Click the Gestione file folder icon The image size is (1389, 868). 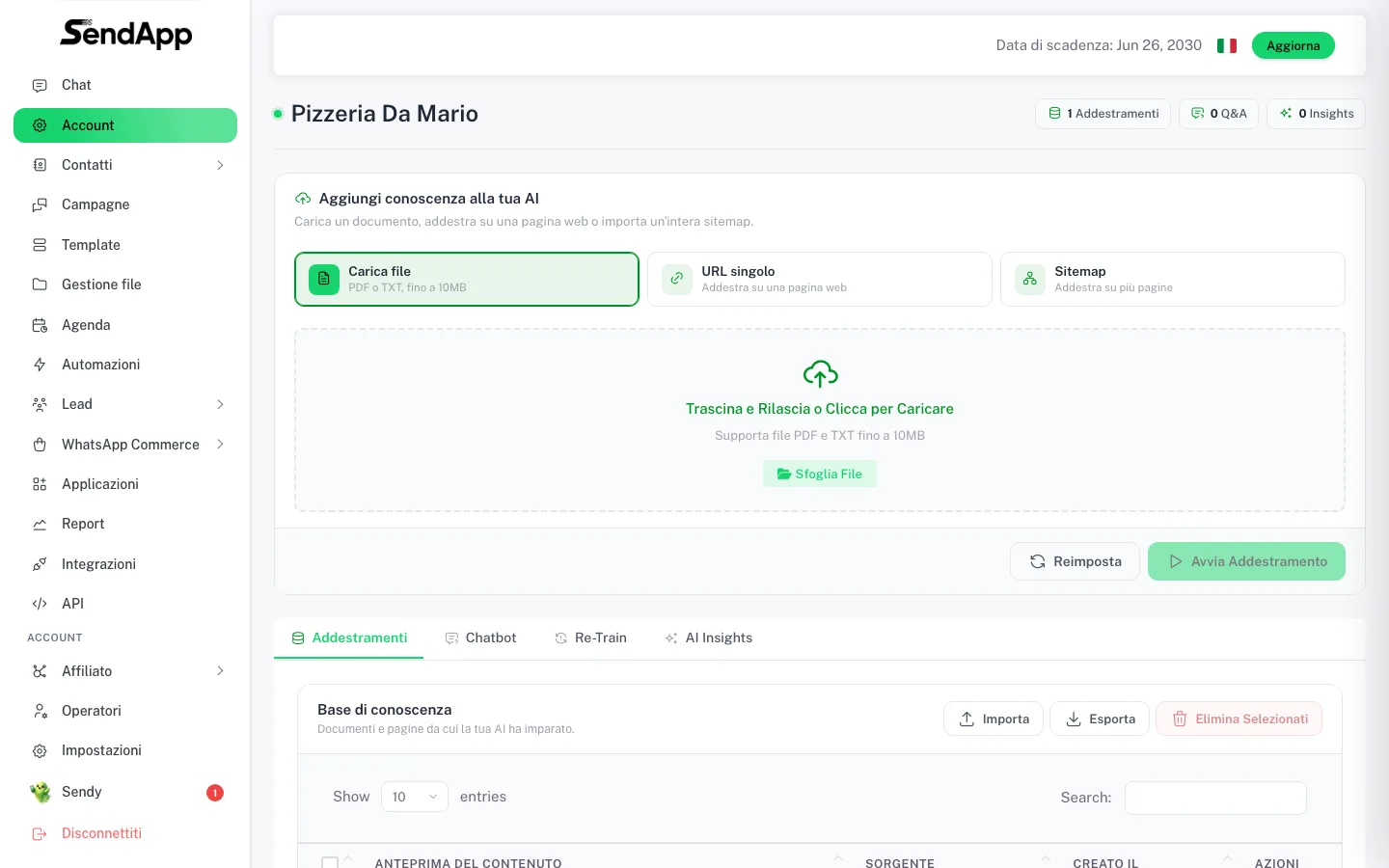coord(40,285)
